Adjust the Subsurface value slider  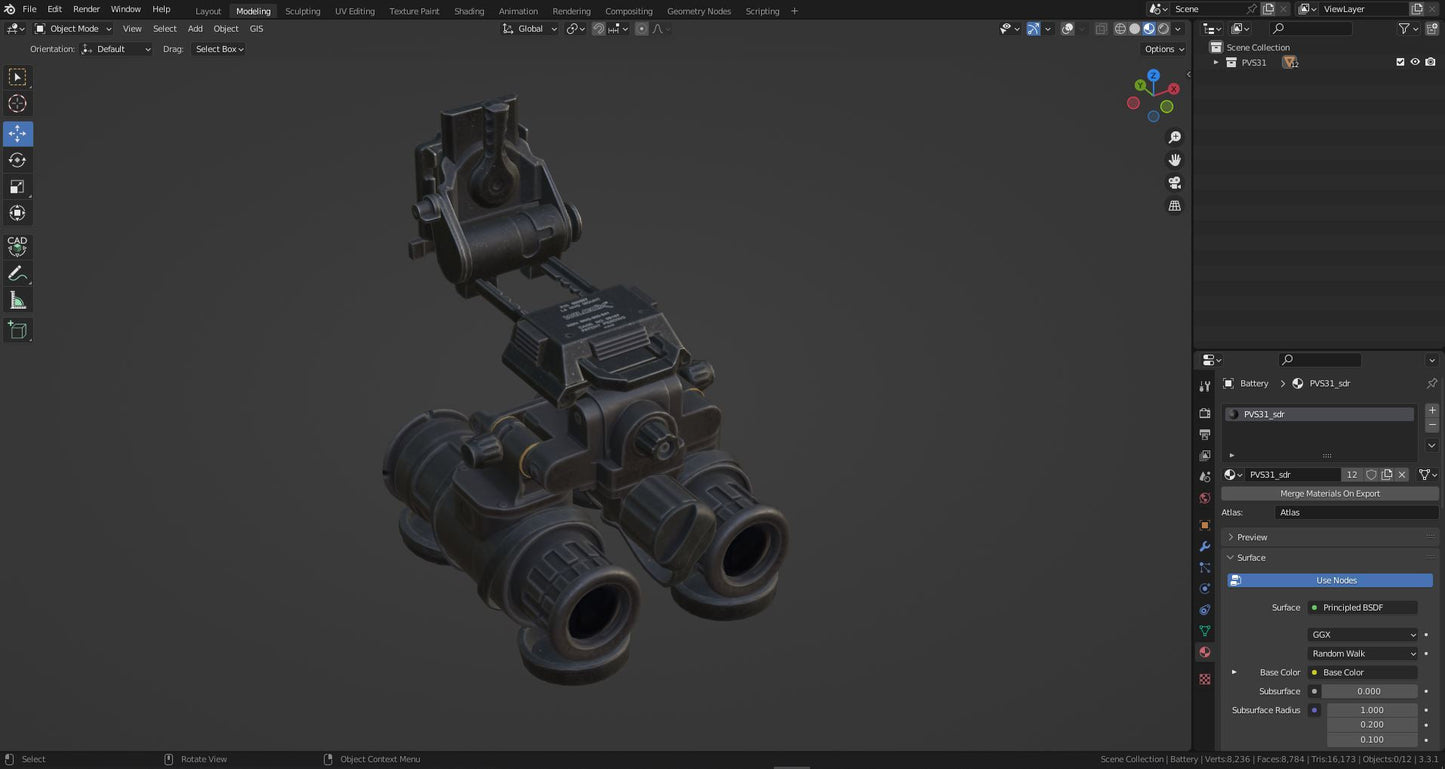[1369, 691]
